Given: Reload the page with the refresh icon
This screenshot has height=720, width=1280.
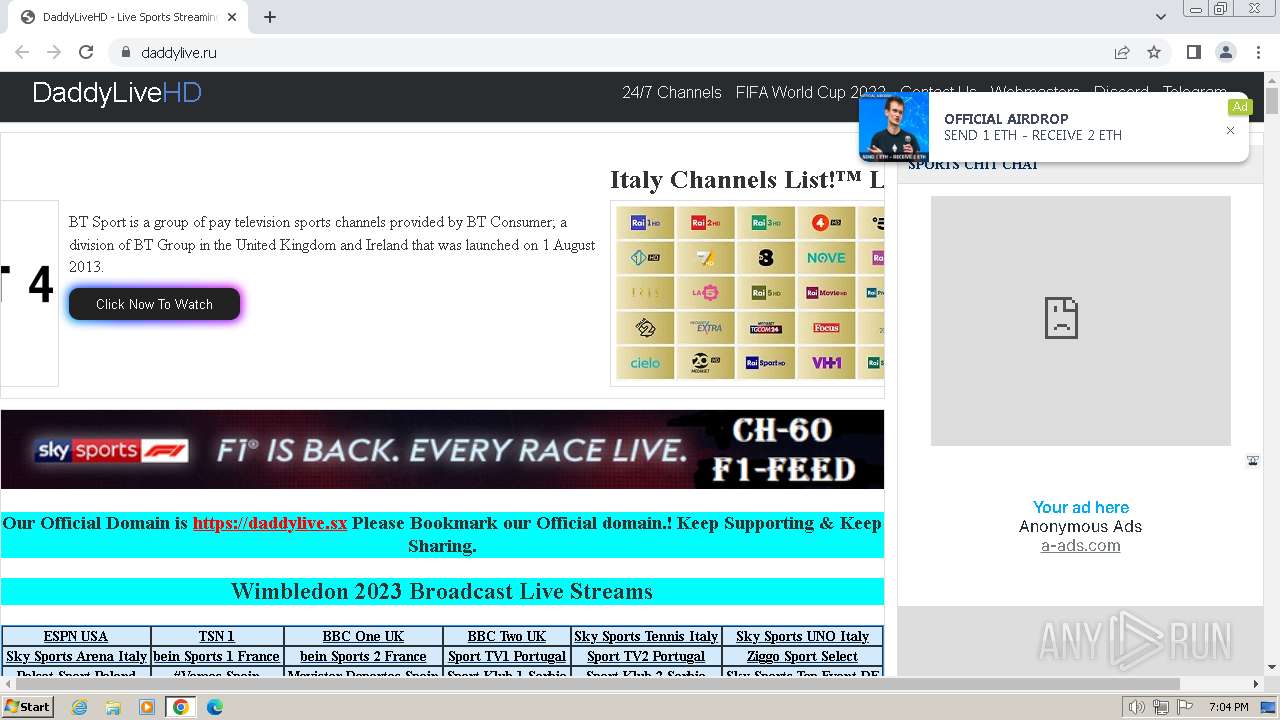Looking at the screenshot, I should tap(86, 52).
